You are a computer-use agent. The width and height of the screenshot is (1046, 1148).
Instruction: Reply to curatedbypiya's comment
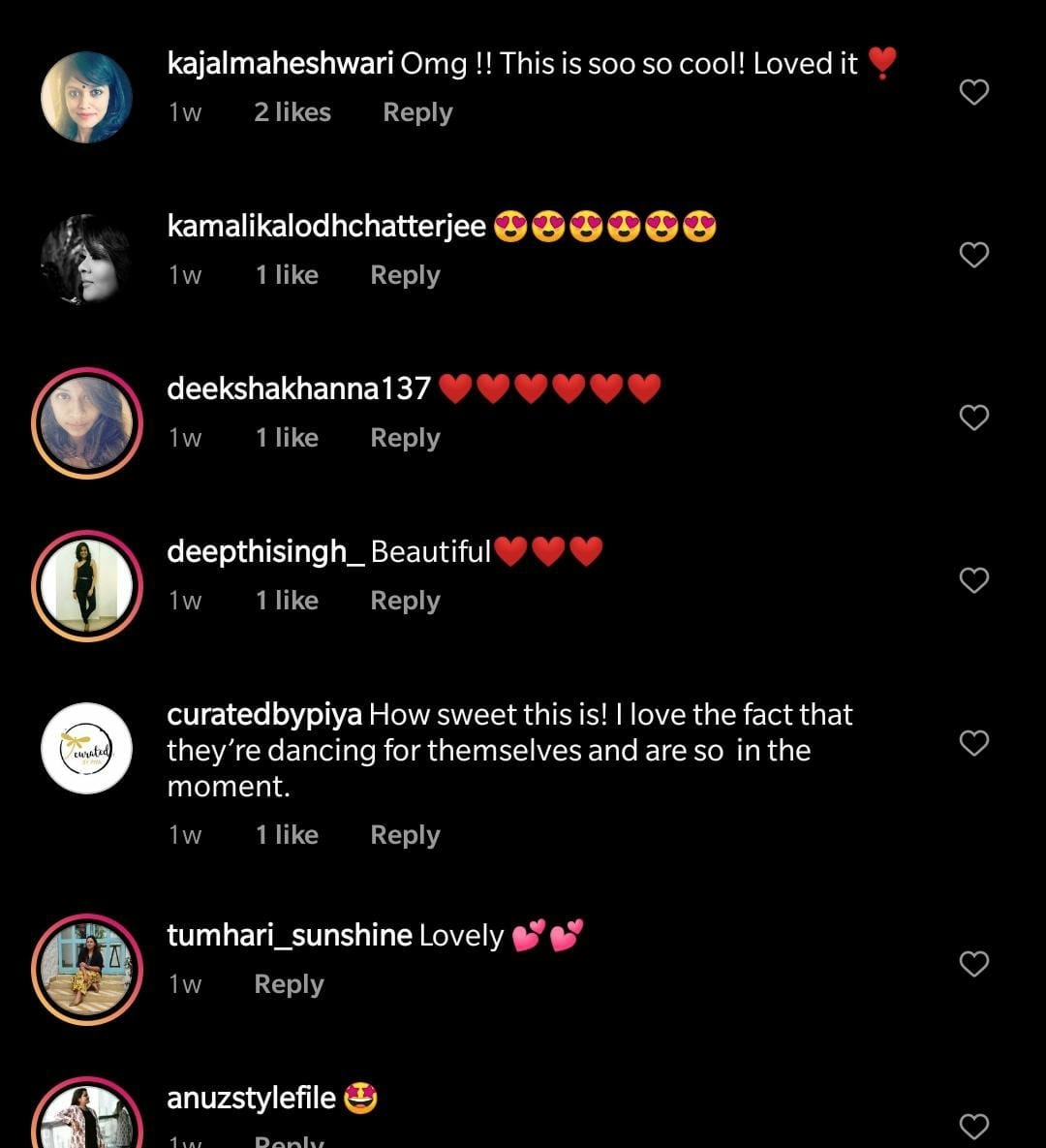click(x=405, y=835)
